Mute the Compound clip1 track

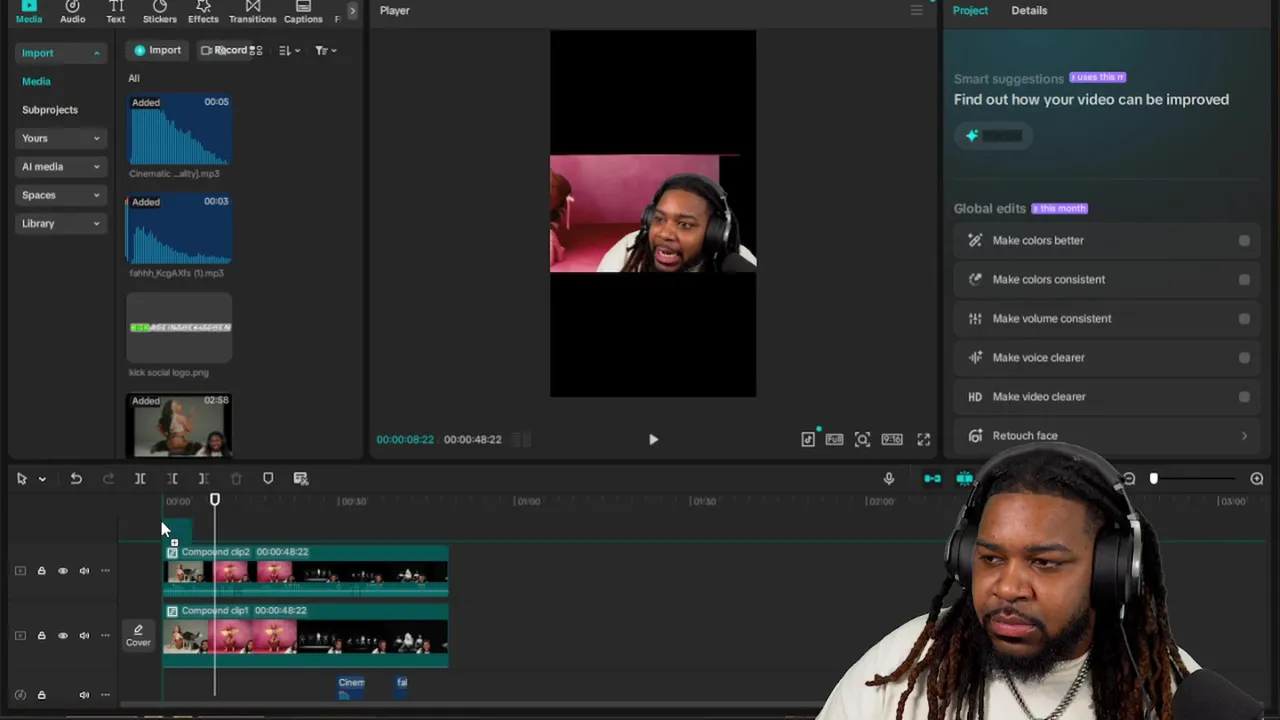pos(84,635)
